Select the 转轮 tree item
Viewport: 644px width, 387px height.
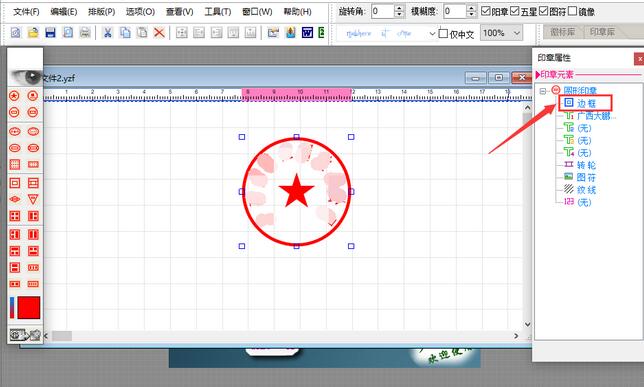click(x=586, y=165)
